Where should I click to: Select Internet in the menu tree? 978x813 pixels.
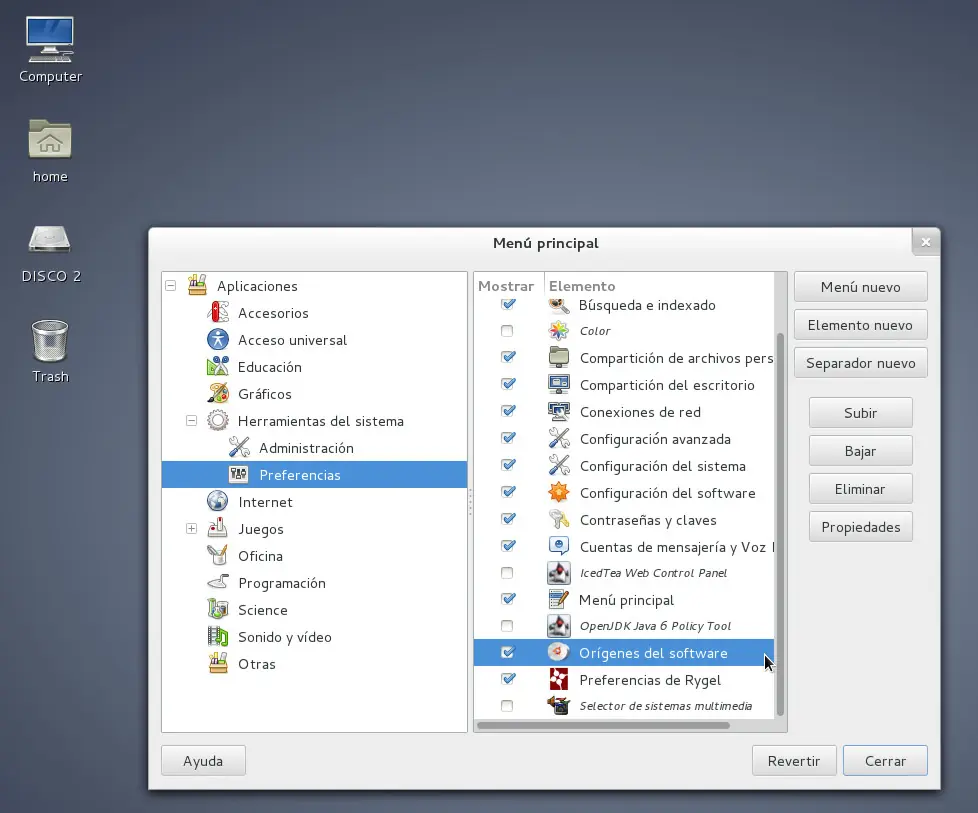coord(265,502)
